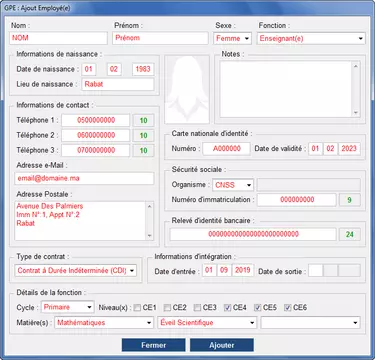
Task: Open the Mathématiques subject dropdown
Action: point(104,323)
